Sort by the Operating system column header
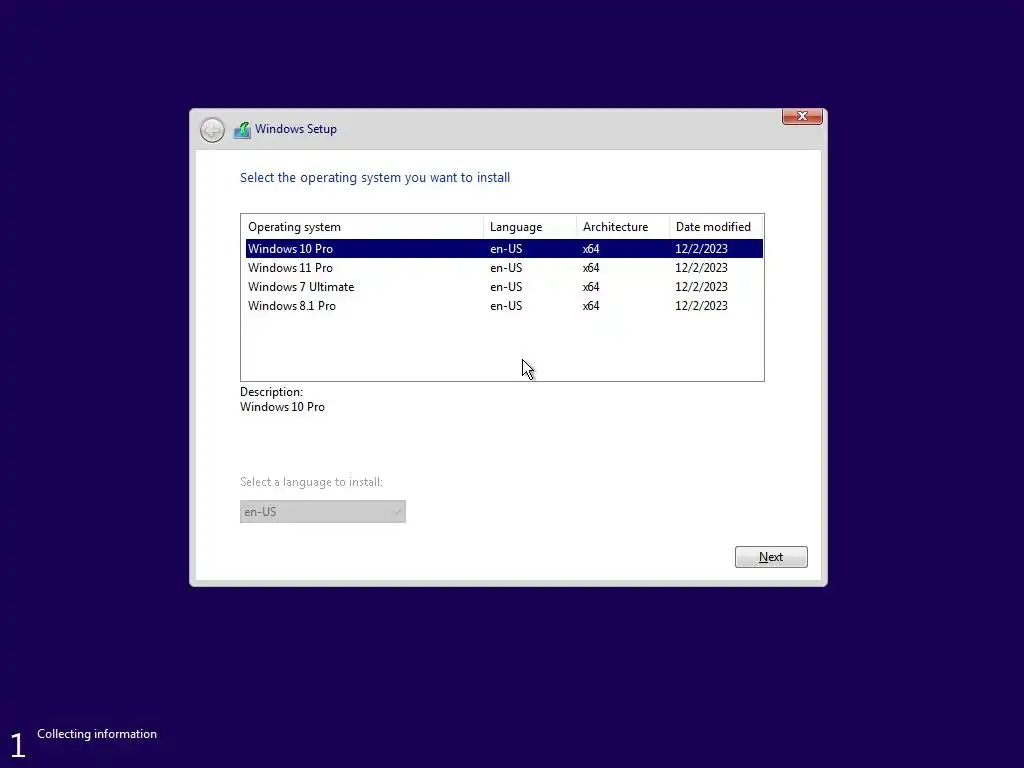Screen dimensions: 1024x768 [362, 227]
